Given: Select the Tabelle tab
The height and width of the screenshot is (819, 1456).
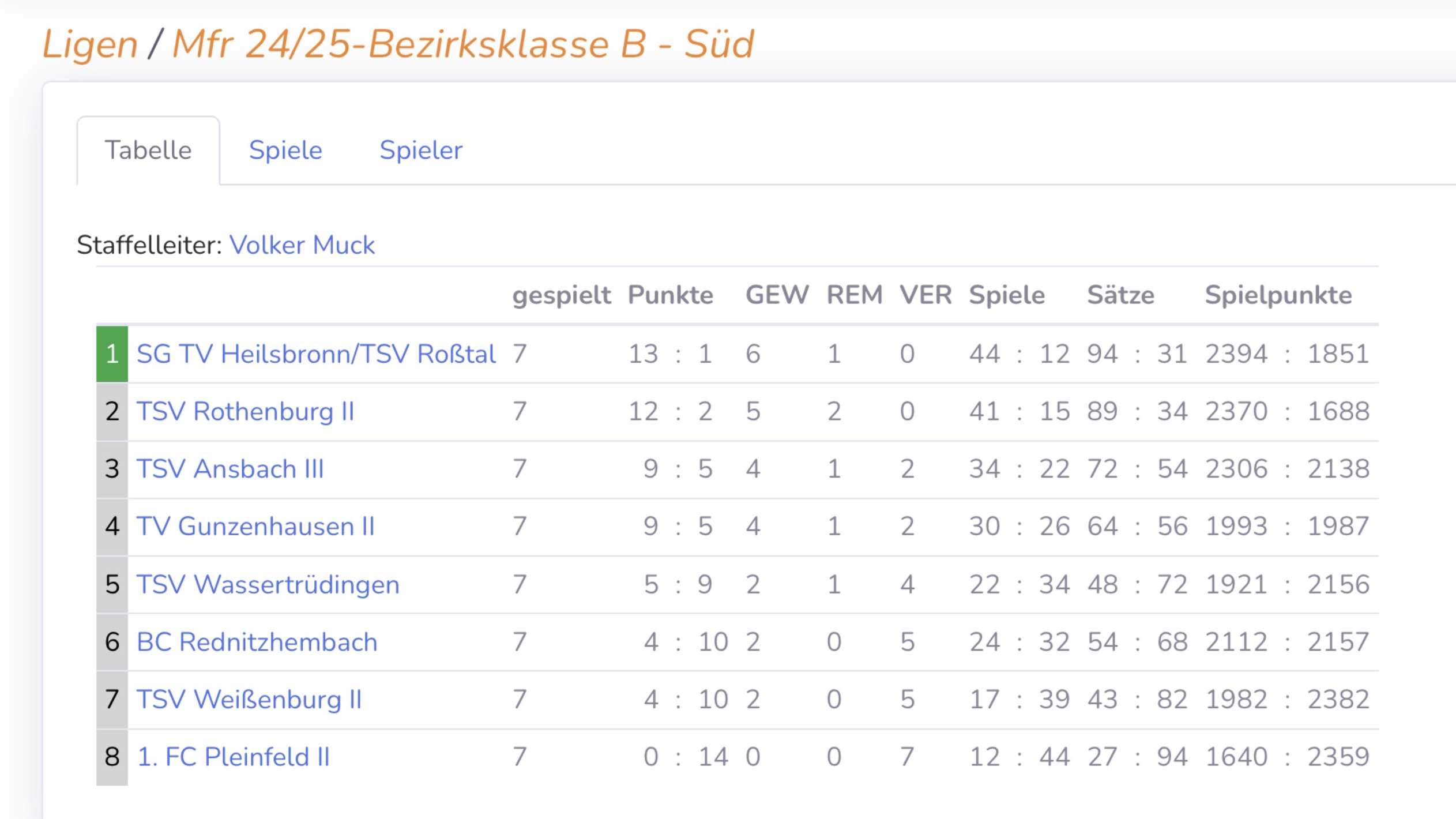Looking at the screenshot, I should coord(148,151).
